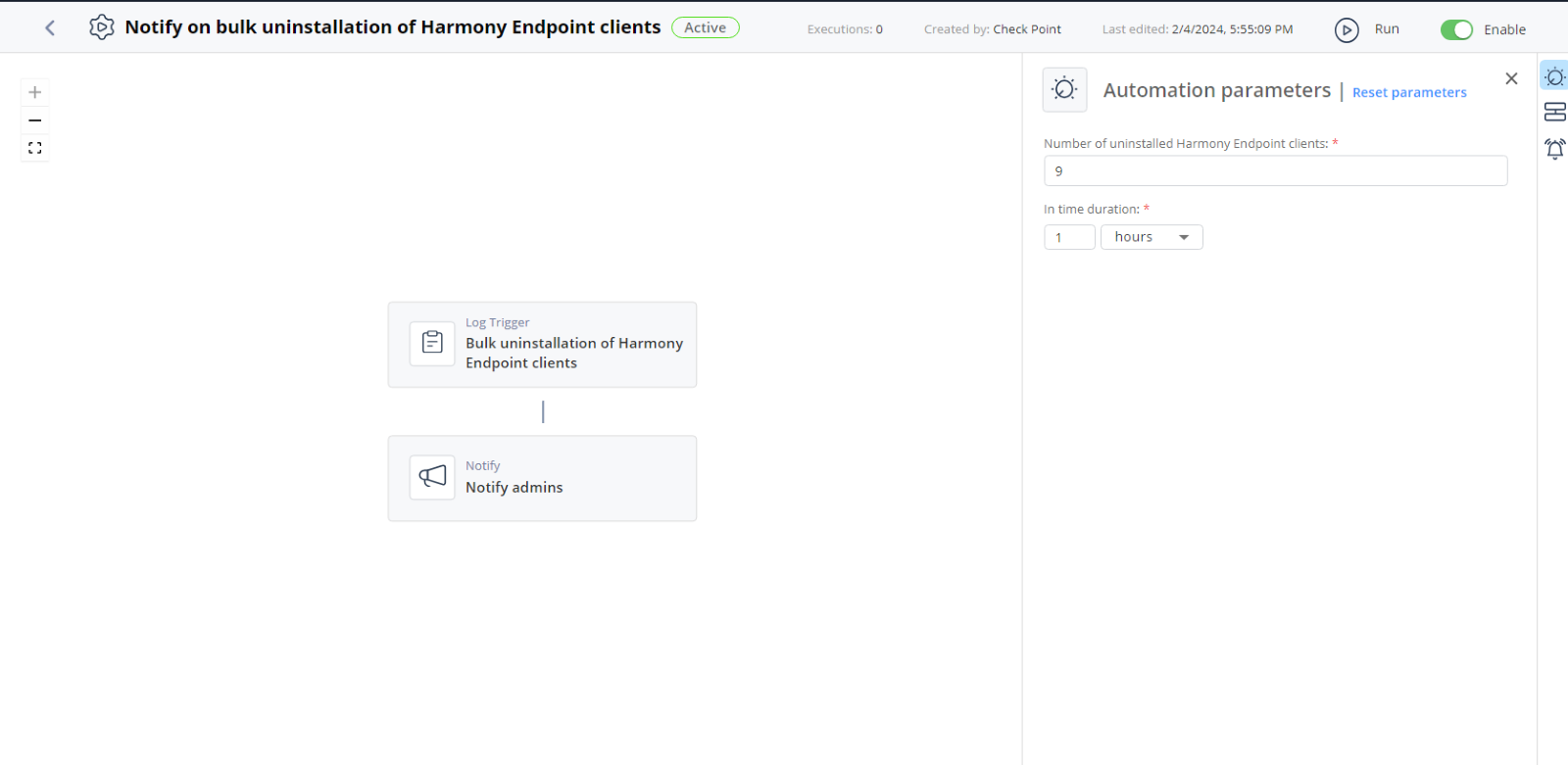Select the Notify admins node
Viewport: 1568px width, 765px height.
(542, 478)
